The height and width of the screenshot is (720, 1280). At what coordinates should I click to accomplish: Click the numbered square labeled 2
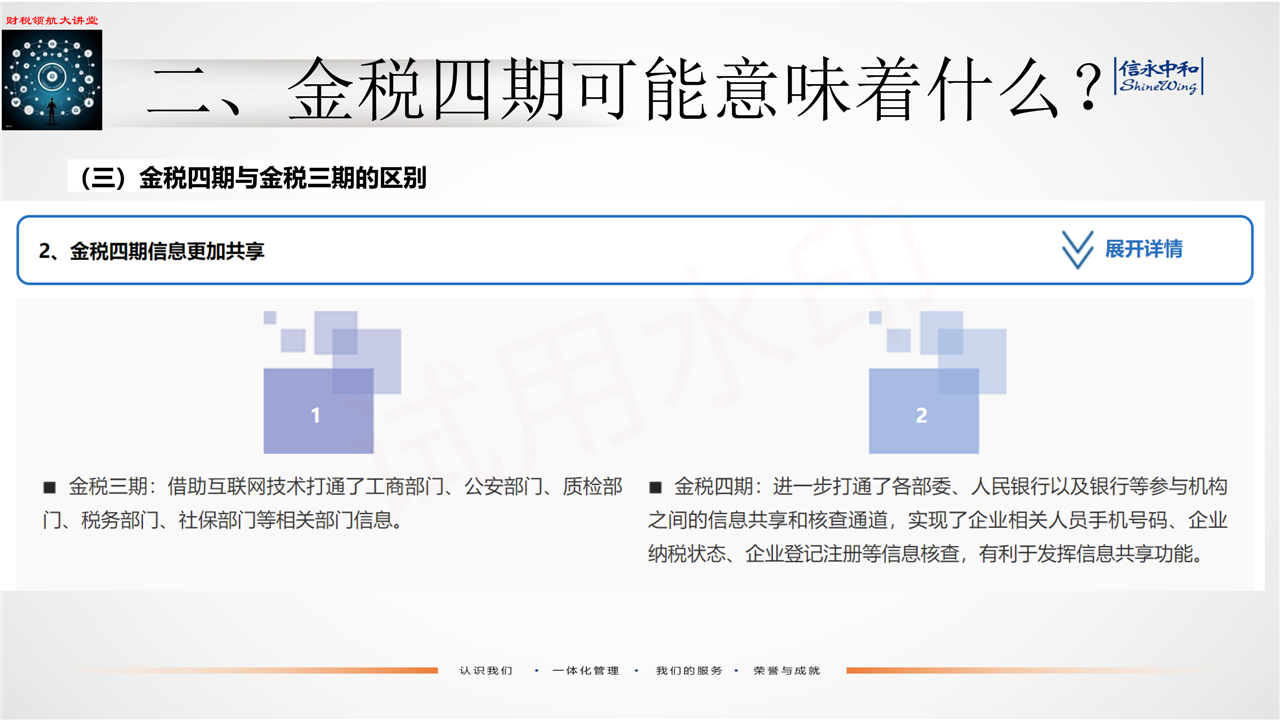pyautogui.click(x=923, y=412)
